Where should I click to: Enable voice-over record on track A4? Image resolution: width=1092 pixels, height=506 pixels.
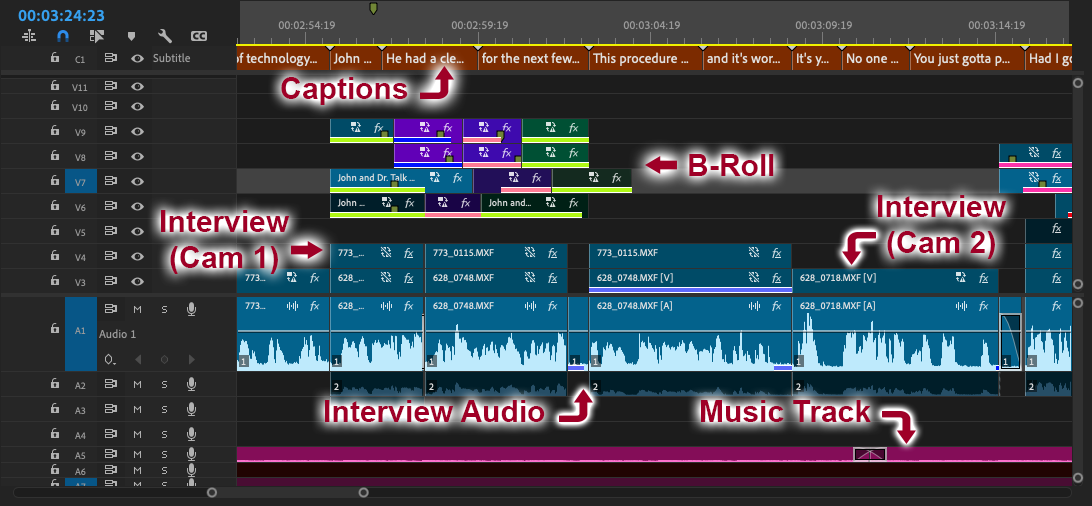[x=191, y=435]
